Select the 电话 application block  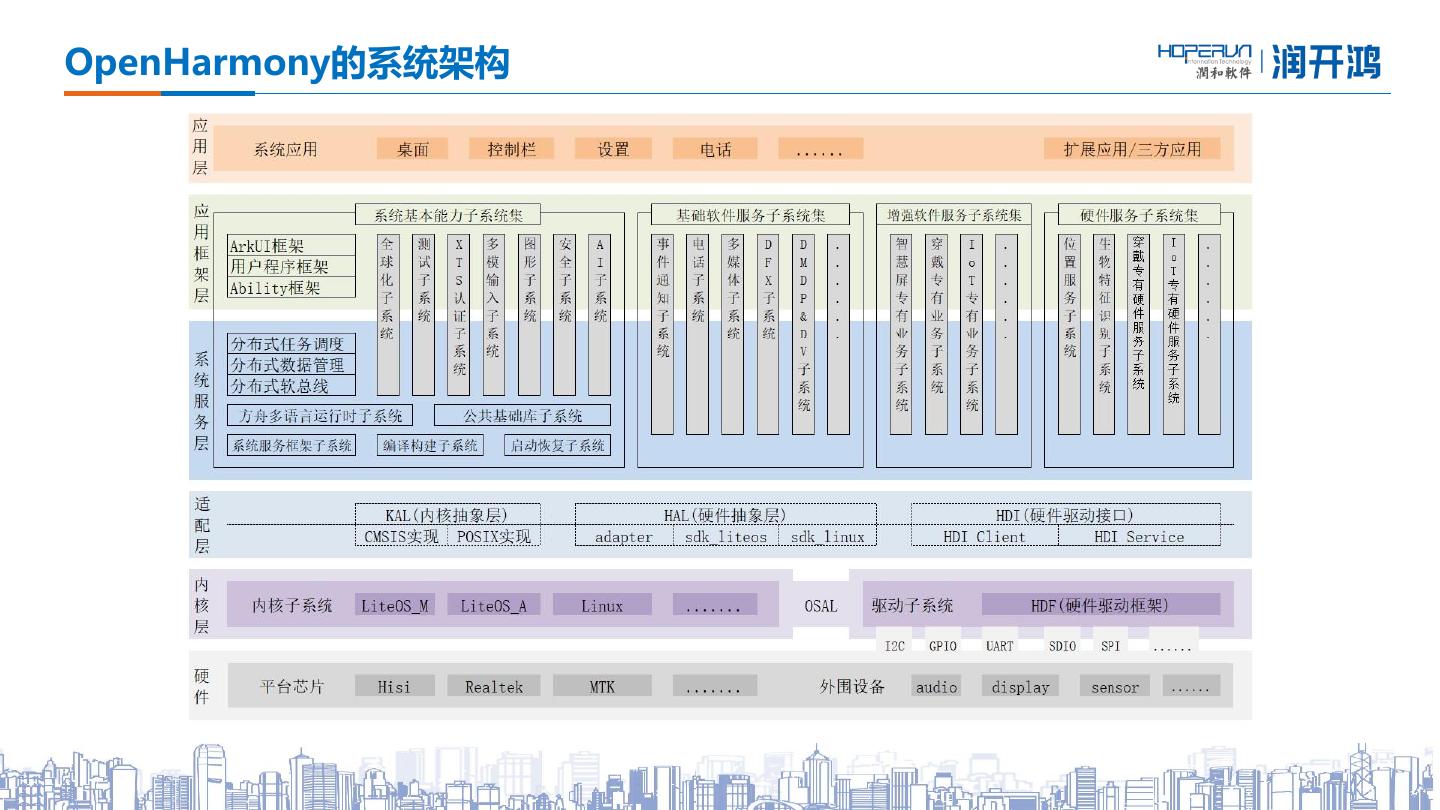click(715, 149)
